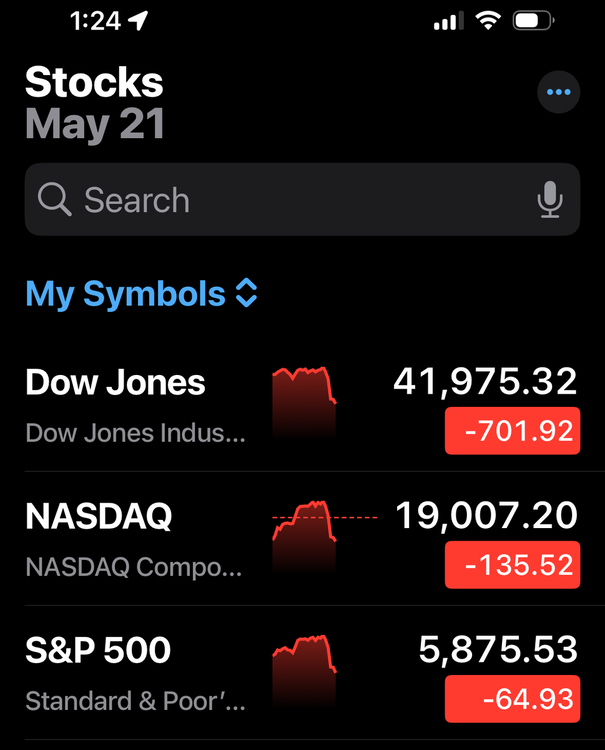The width and height of the screenshot is (605, 750).
Task: Tap the magnifying glass search icon
Action: pos(54,199)
